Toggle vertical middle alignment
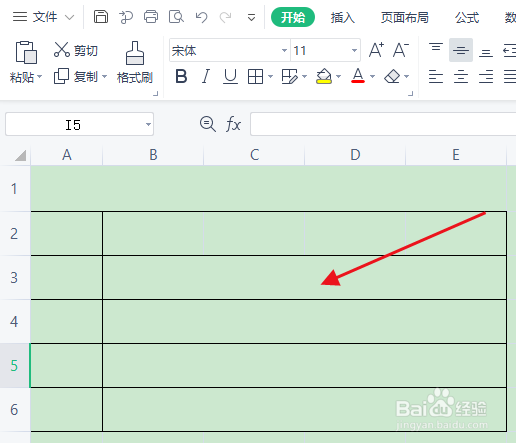 pyautogui.click(x=461, y=50)
